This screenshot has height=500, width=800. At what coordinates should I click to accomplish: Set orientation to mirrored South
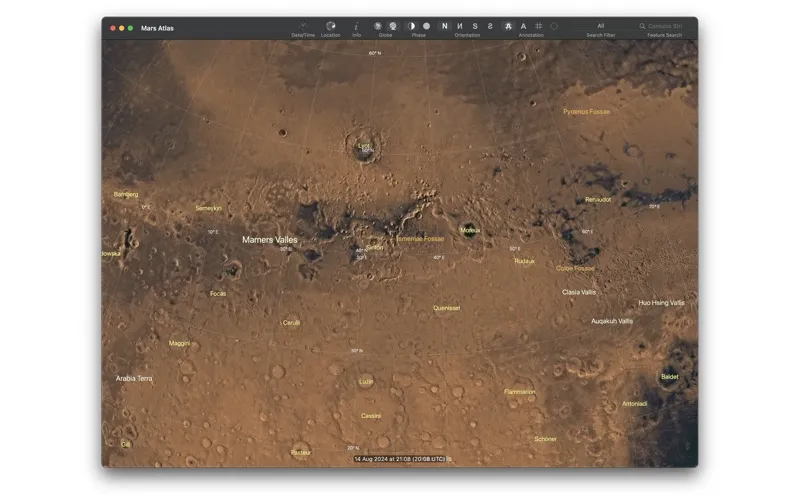(x=490, y=26)
